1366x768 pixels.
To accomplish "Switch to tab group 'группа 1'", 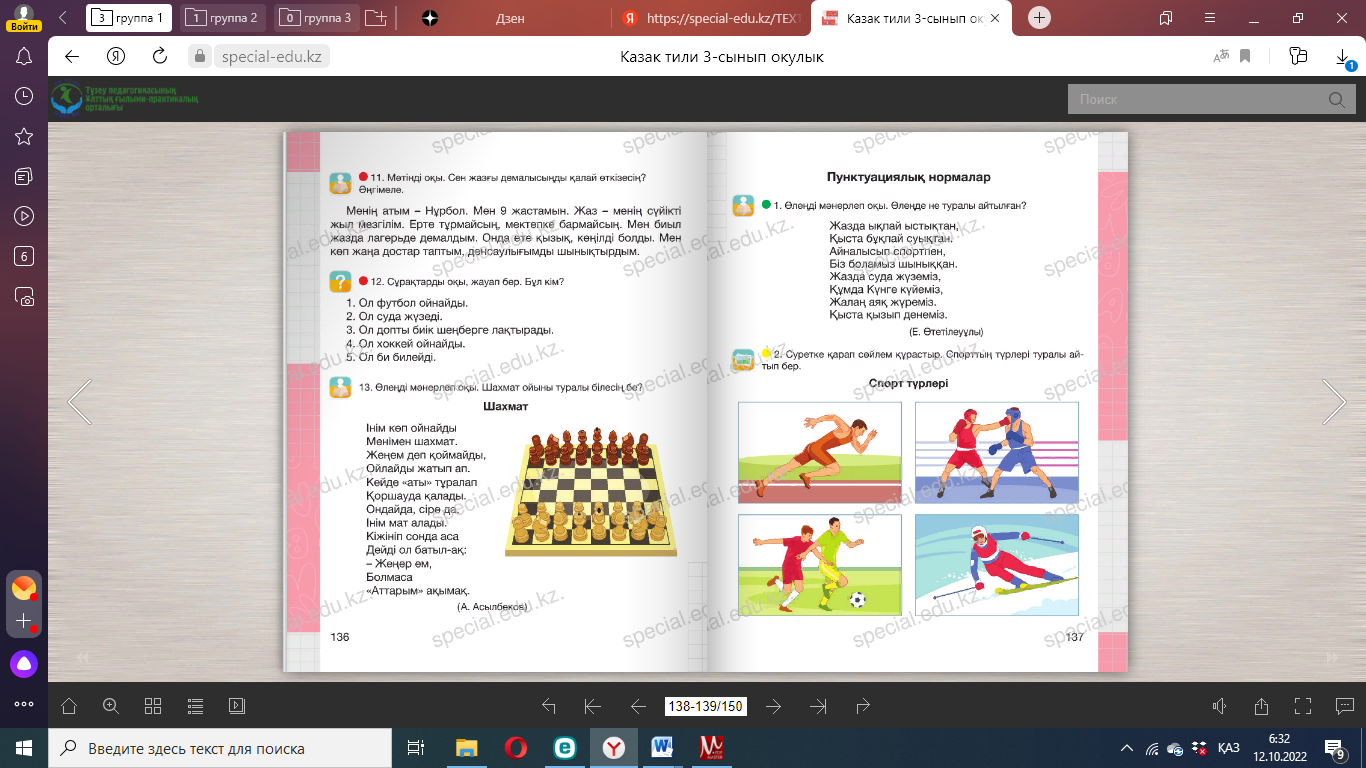I will [x=130, y=17].
